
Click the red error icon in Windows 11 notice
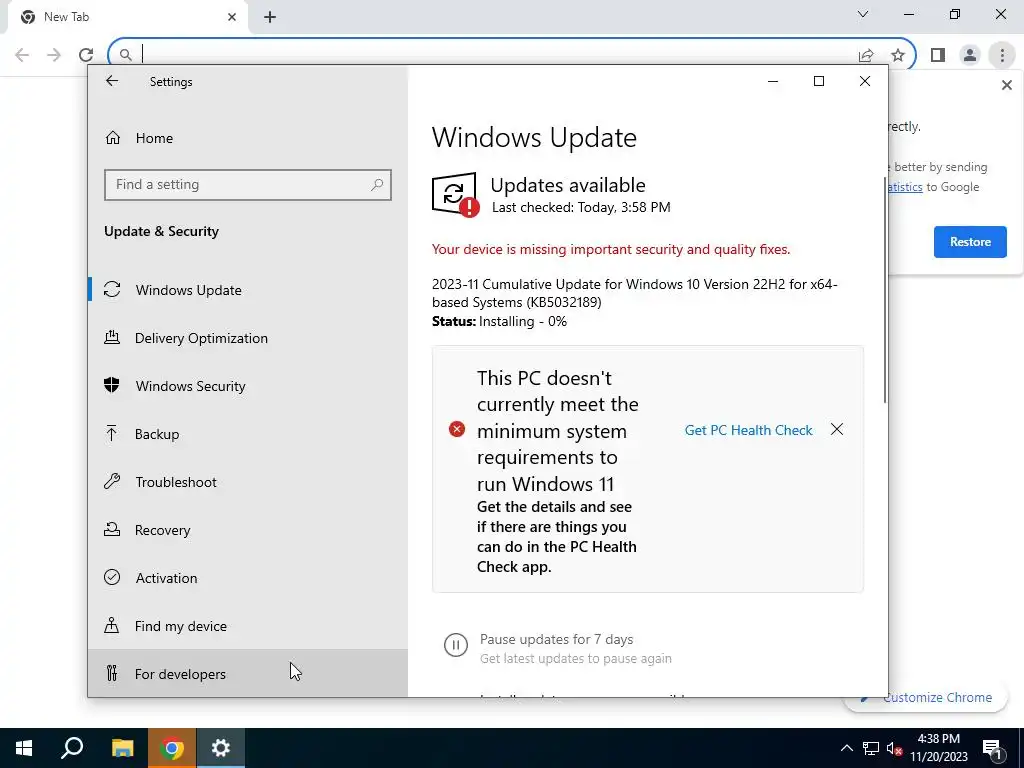456,429
